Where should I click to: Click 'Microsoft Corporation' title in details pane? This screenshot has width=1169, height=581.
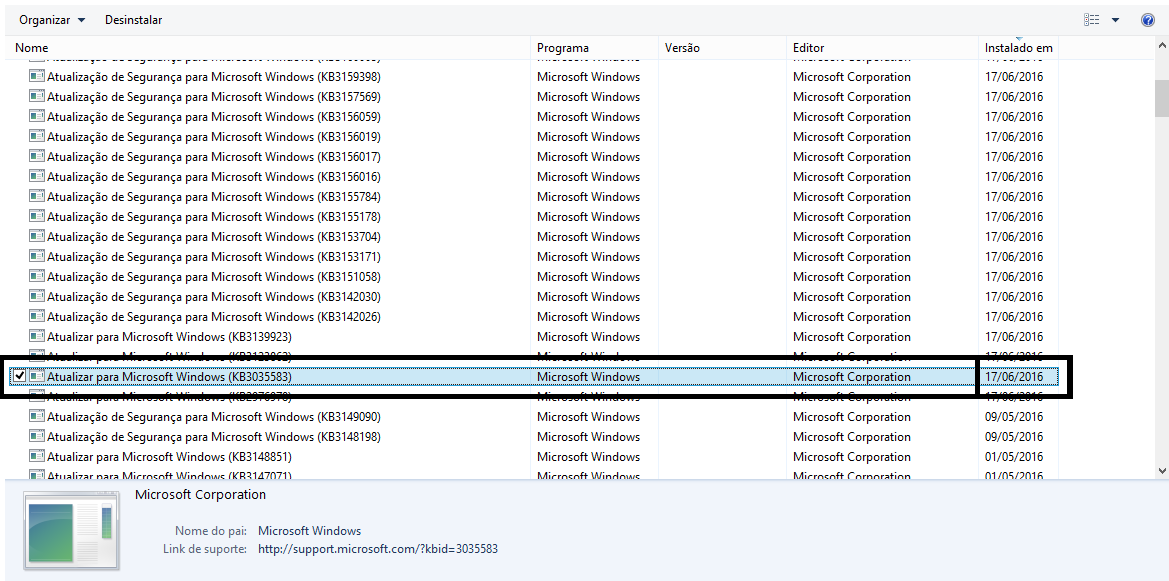tap(201, 494)
